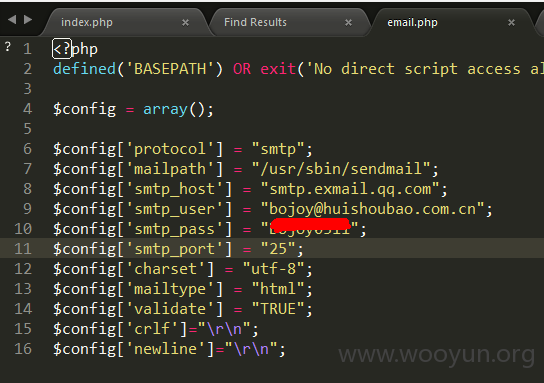Click the 'validate' config key
The width and height of the screenshot is (544, 383).
tap(170, 309)
